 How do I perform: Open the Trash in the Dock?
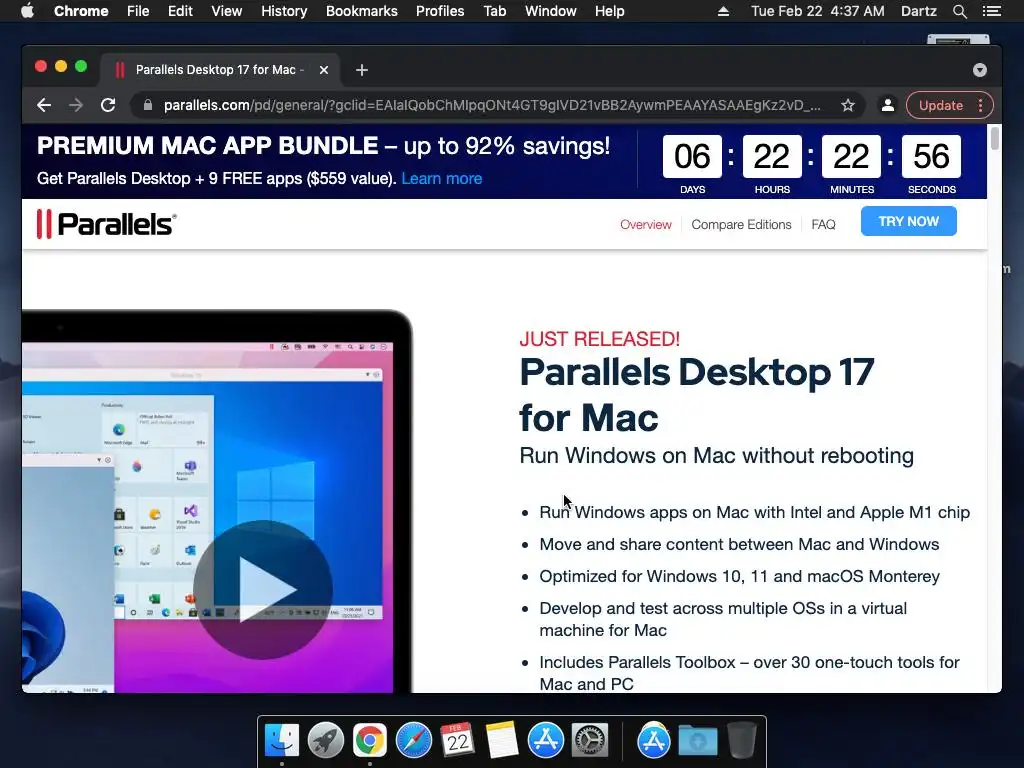(x=741, y=741)
